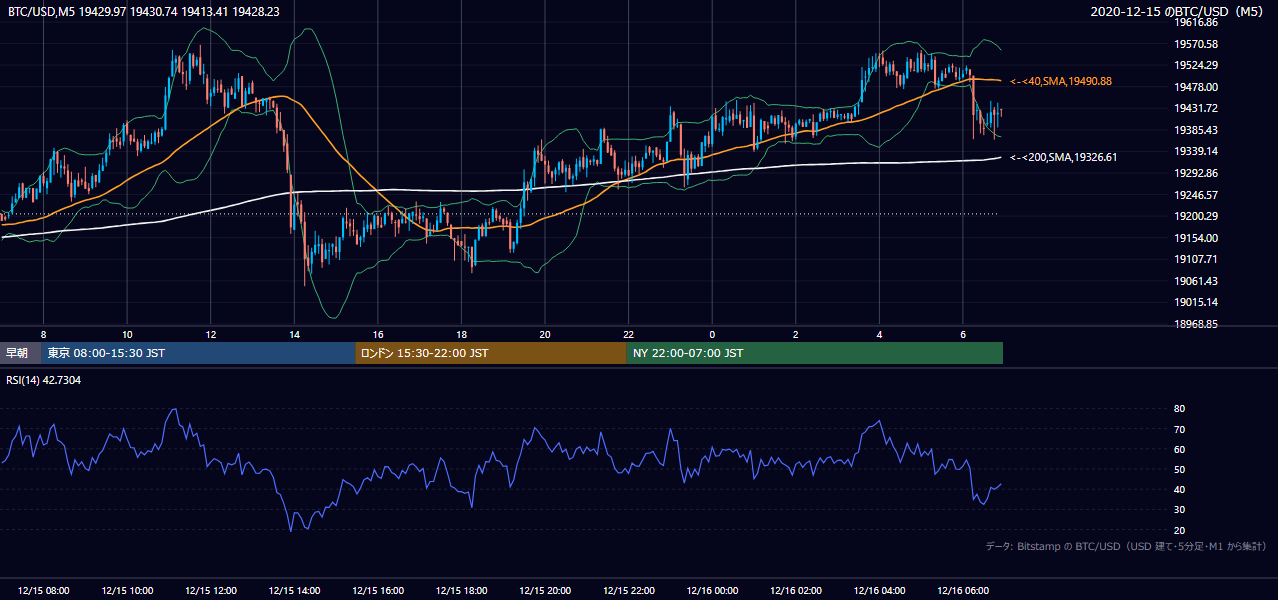This screenshot has height=600, width=1278.
Task: Click price axis value 19524.29
Action: pos(1196,65)
